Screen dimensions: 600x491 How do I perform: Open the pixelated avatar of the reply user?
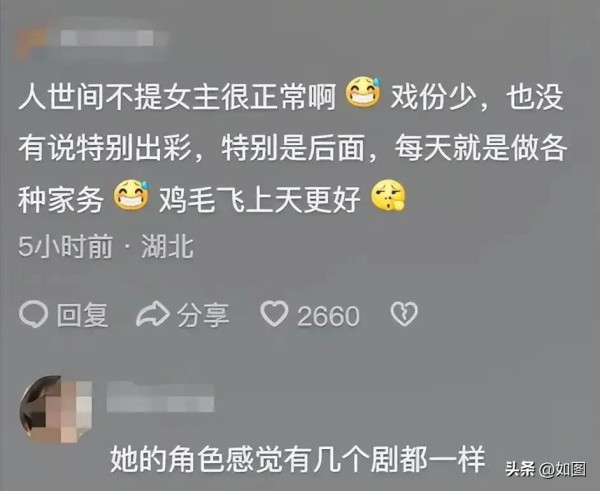pos(56,409)
